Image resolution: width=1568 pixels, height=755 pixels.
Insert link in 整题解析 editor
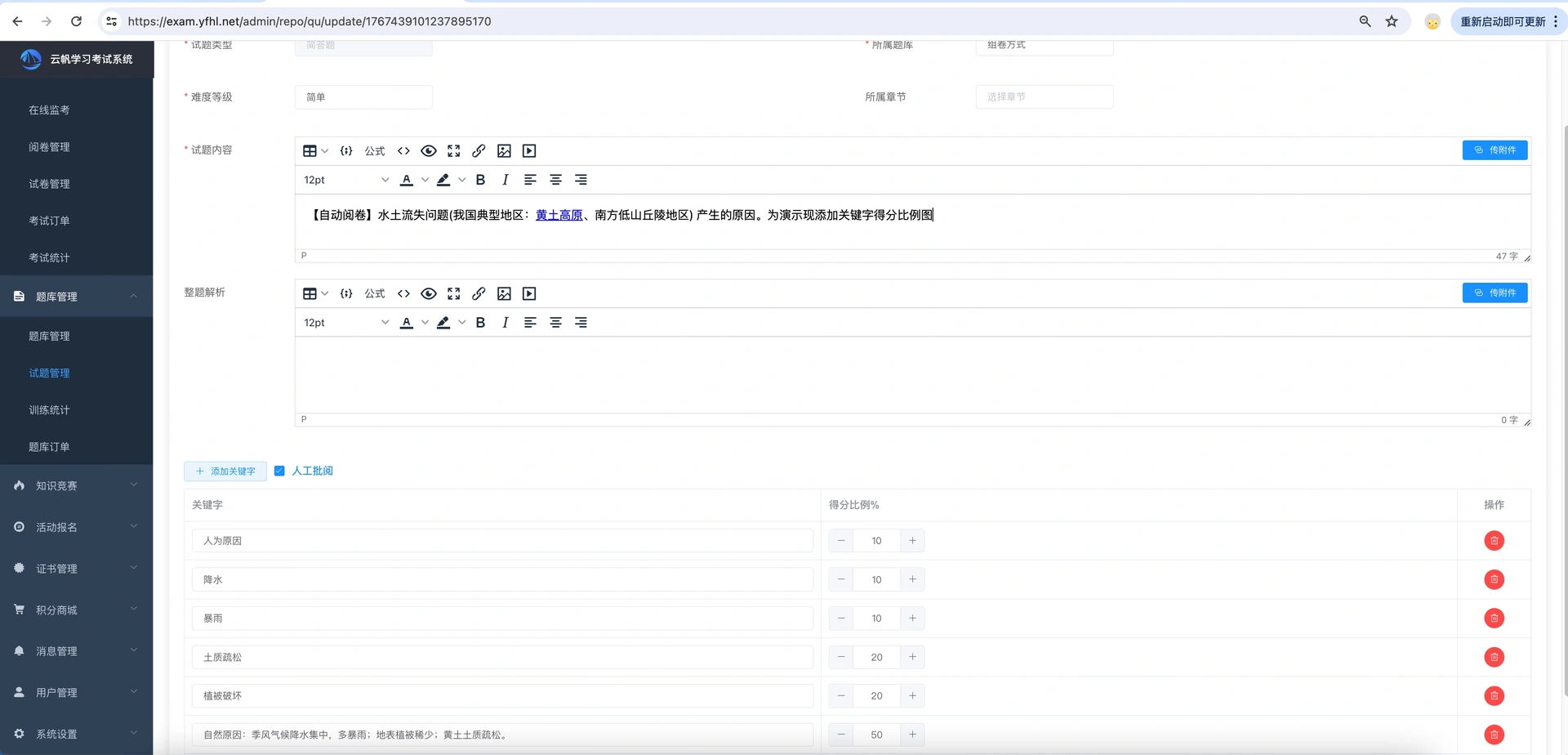[479, 294]
